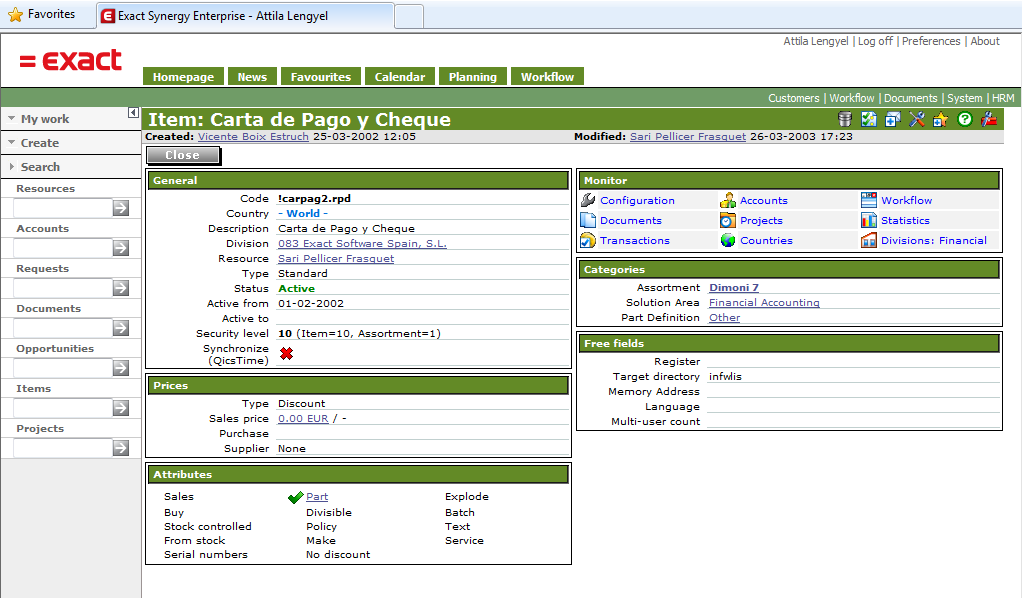This screenshot has width=1022, height=598.
Task: Open creator Vicente Boix Estruch link
Action: click(254, 136)
